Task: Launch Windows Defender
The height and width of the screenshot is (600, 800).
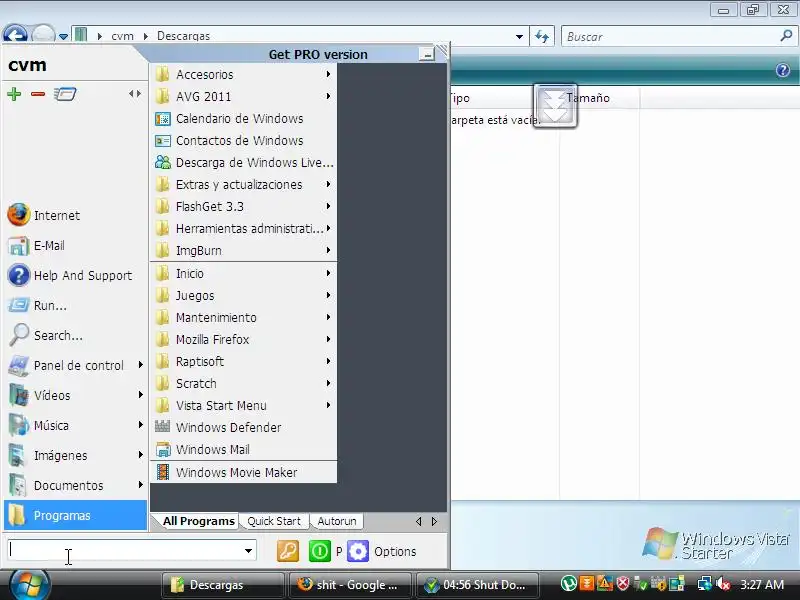Action: tap(243, 427)
